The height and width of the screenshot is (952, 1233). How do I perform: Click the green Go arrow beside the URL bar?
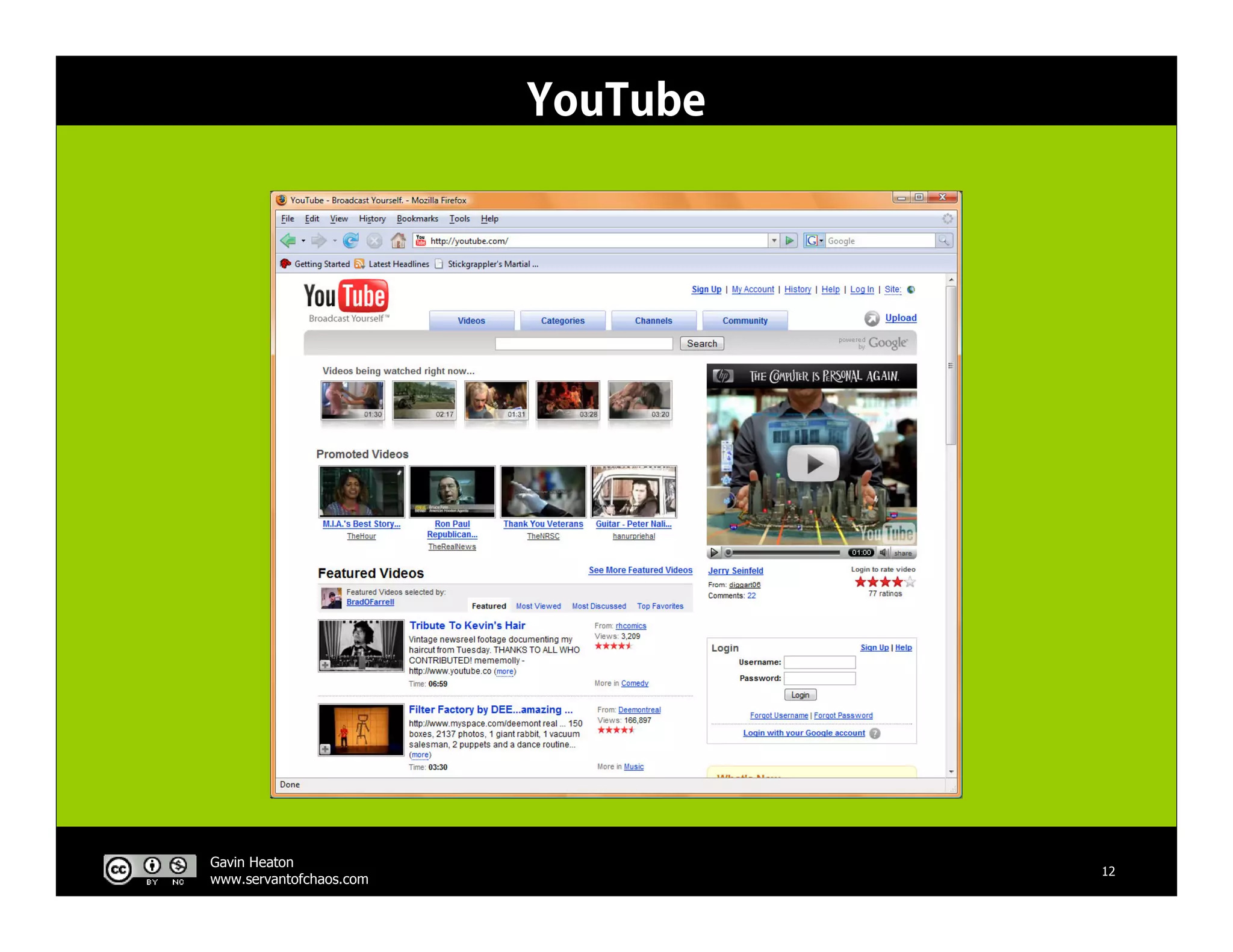pos(789,241)
